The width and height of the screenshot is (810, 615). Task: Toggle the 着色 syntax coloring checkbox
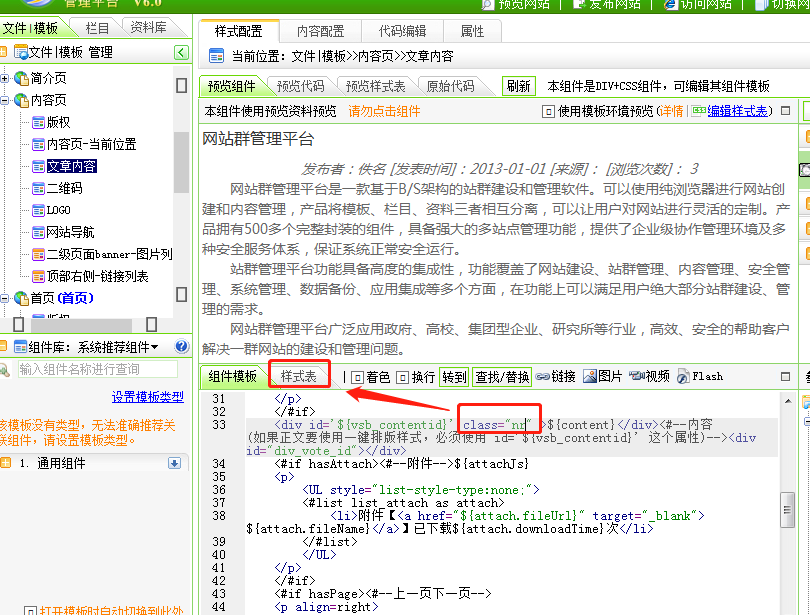coord(357,377)
